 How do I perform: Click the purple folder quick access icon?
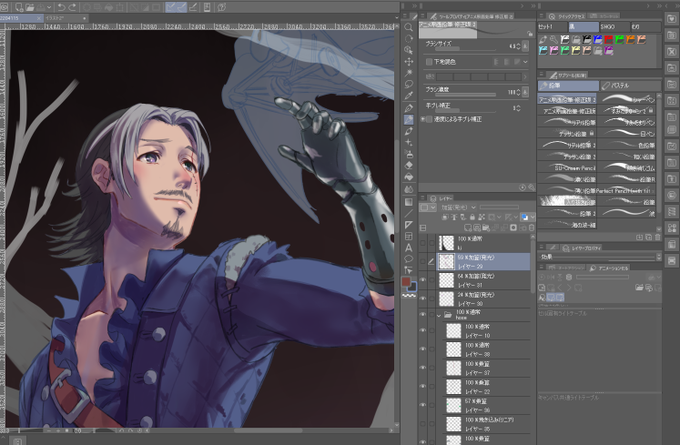tap(608, 50)
